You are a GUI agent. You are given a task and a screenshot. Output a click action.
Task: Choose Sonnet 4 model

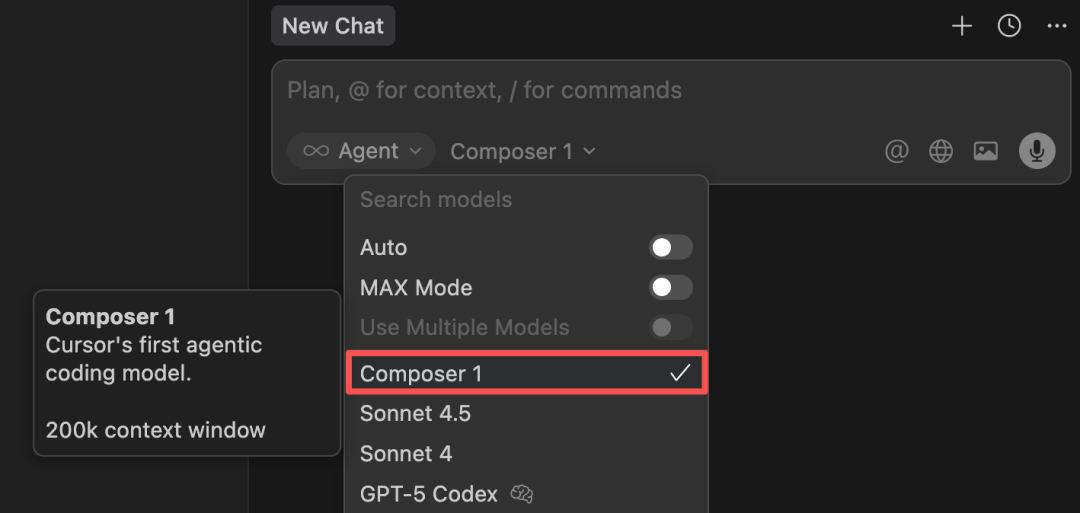pos(526,454)
